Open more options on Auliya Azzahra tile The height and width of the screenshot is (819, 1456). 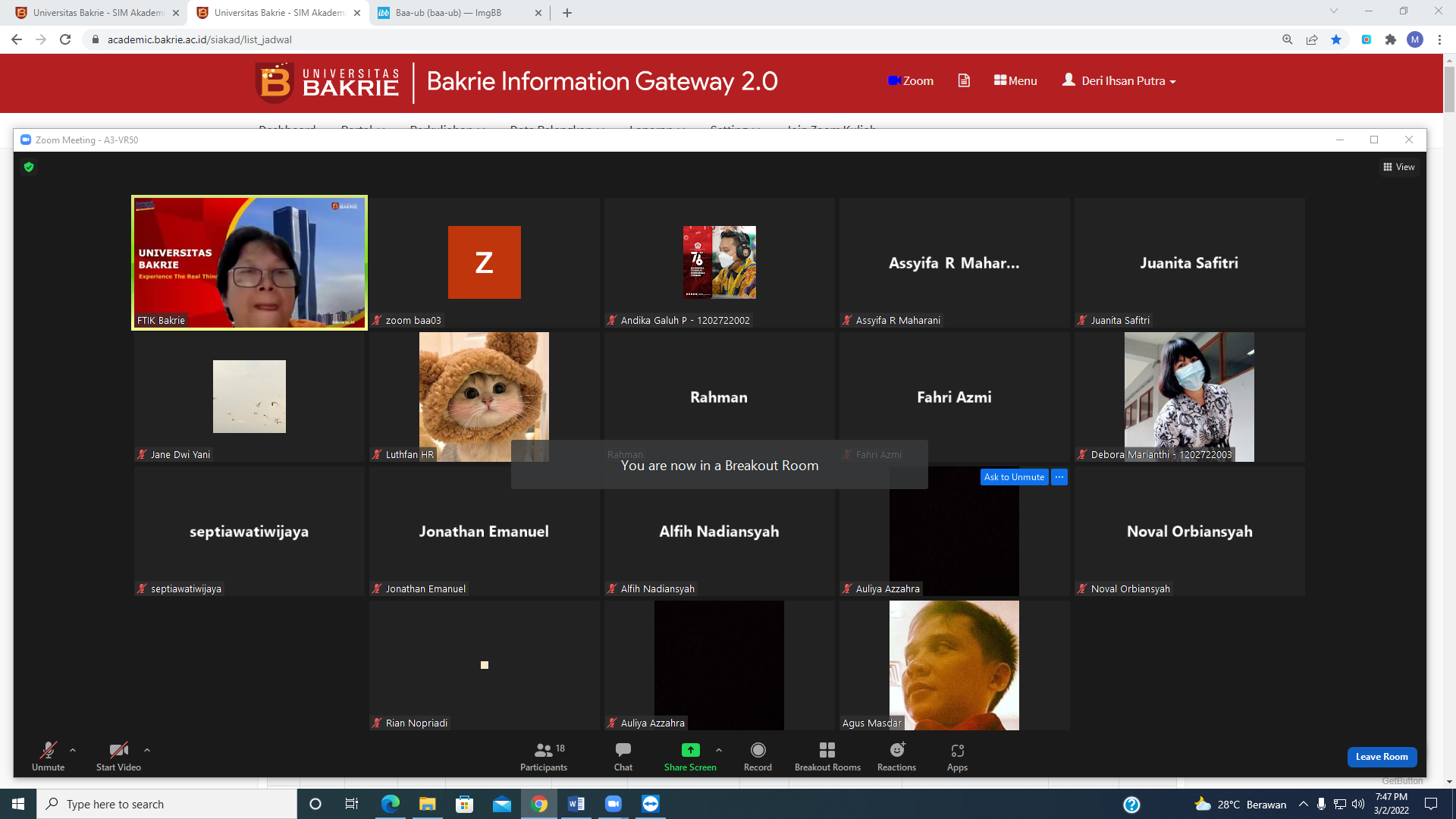pos(1059,477)
